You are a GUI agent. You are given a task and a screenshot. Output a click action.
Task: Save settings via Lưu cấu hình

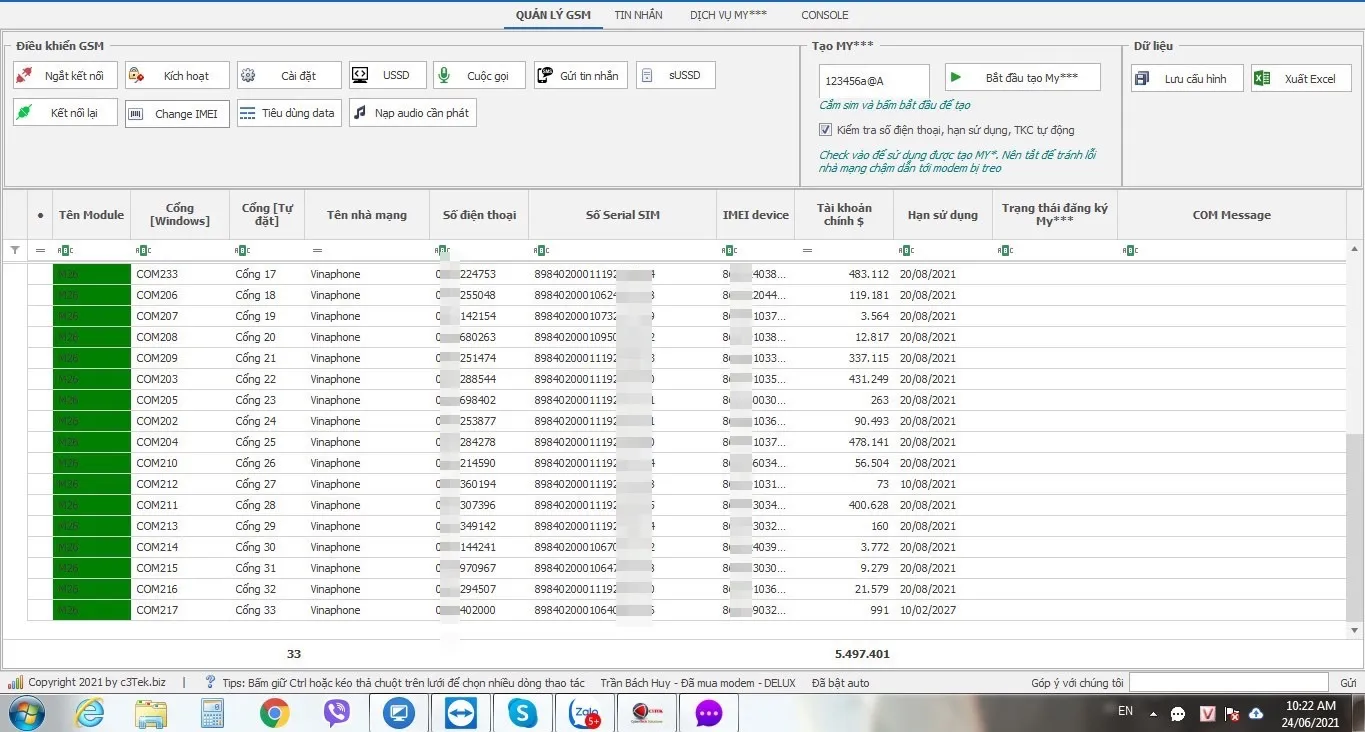tap(1186, 79)
